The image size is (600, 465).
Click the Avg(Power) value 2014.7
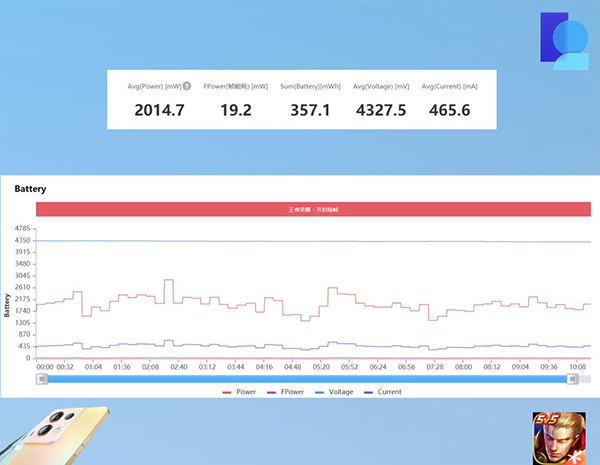[159, 110]
